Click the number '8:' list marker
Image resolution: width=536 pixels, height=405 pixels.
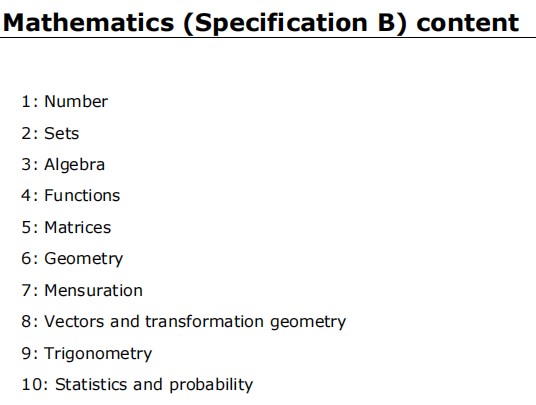pyautogui.click(x=30, y=322)
